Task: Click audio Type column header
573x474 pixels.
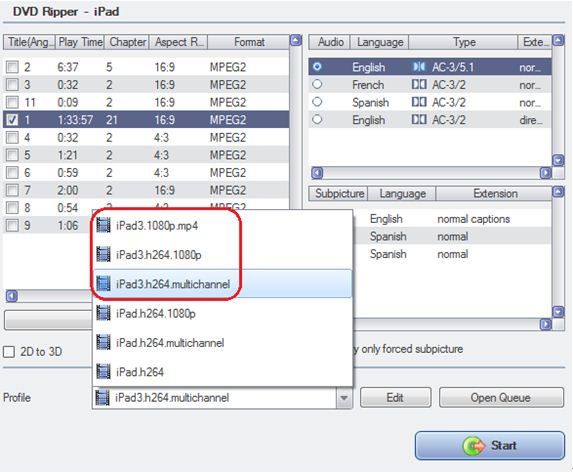Action: (x=463, y=42)
